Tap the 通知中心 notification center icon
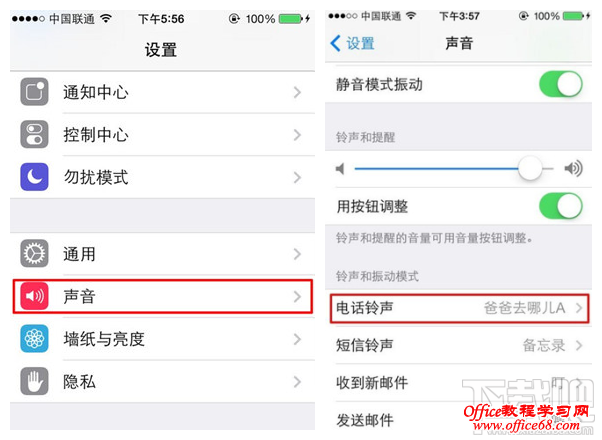The height and width of the screenshot is (440, 602). [x=34, y=92]
